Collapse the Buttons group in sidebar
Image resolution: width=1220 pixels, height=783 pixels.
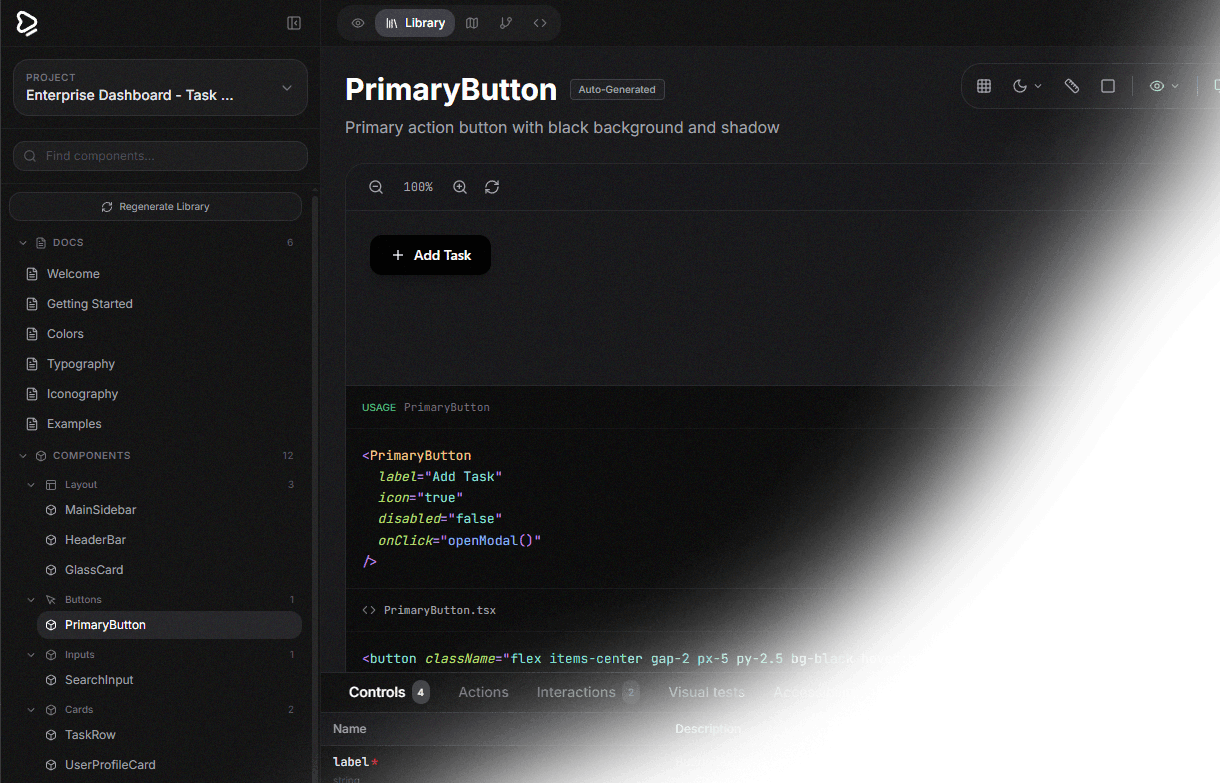coord(31,600)
